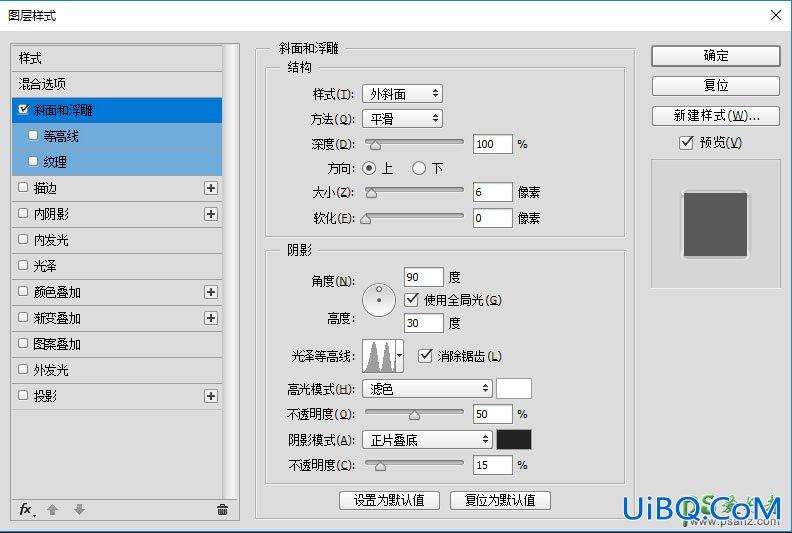Add another 描边 effect with plus icon

(211, 188)
